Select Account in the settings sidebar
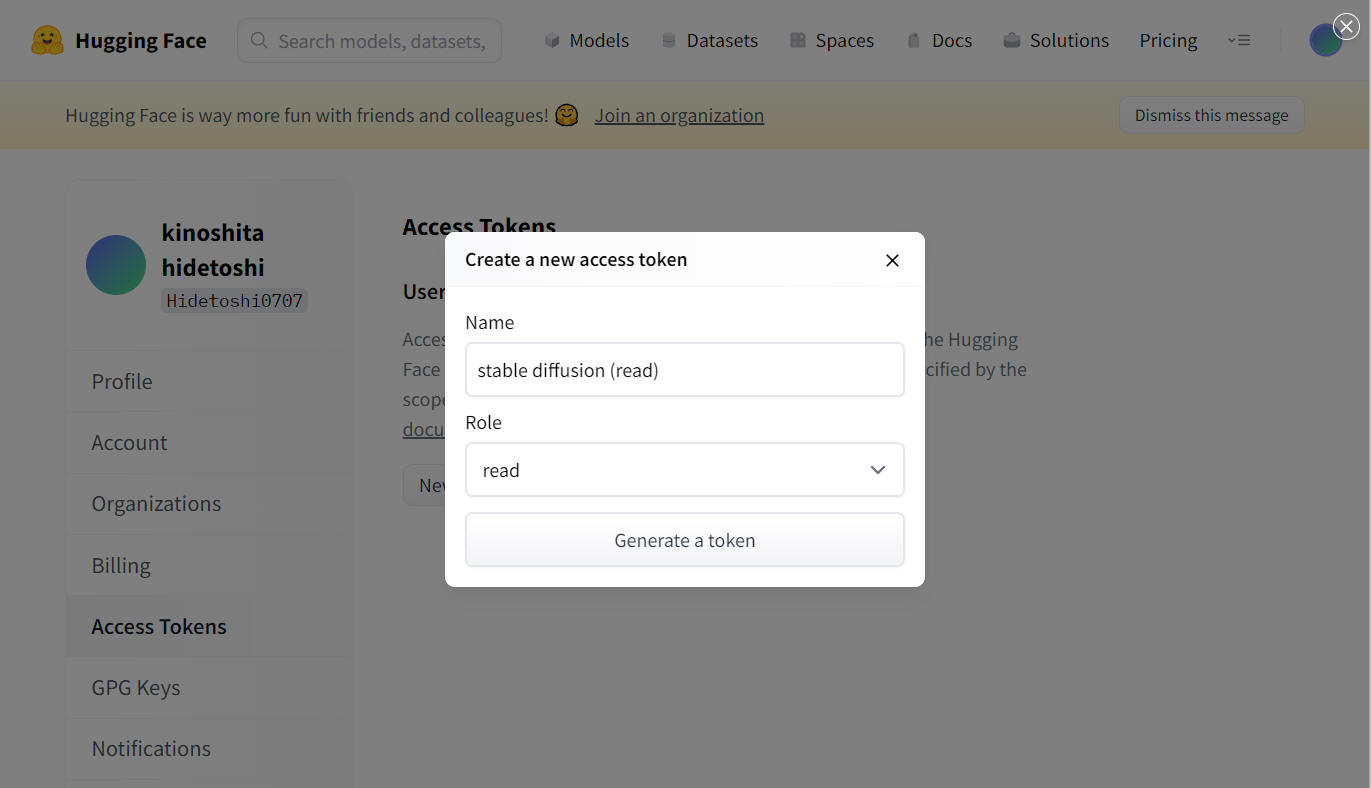This screenshot has width=1371, height=788. click(209, 442)
